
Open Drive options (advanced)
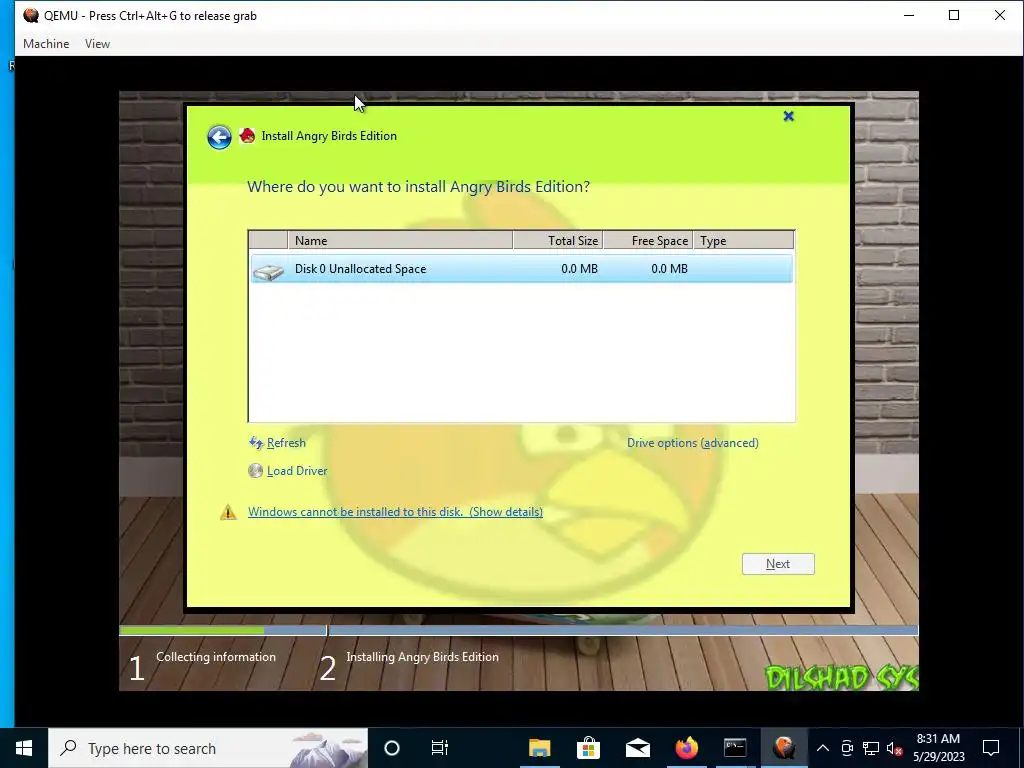tap(693, 443)
